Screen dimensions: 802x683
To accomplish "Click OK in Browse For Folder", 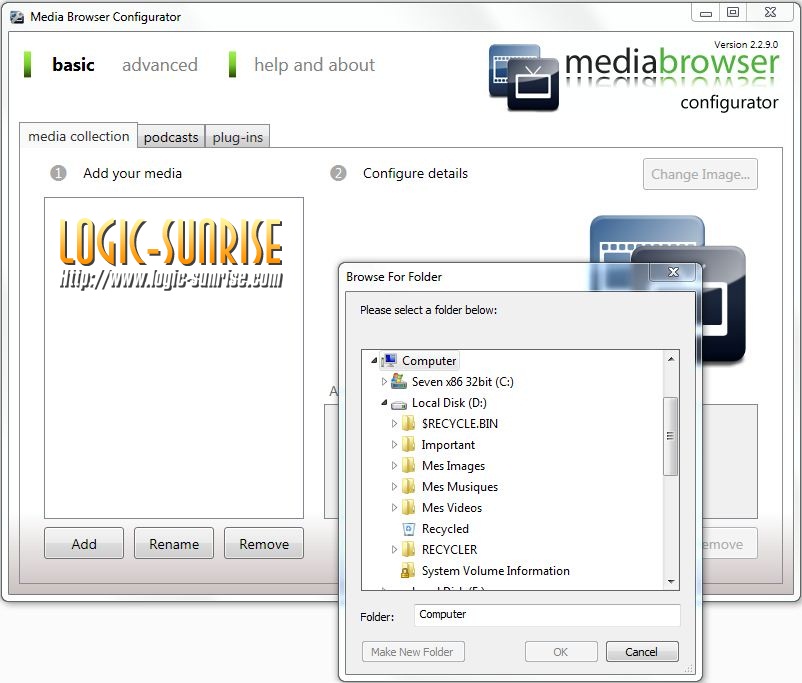I will (561, 652).
